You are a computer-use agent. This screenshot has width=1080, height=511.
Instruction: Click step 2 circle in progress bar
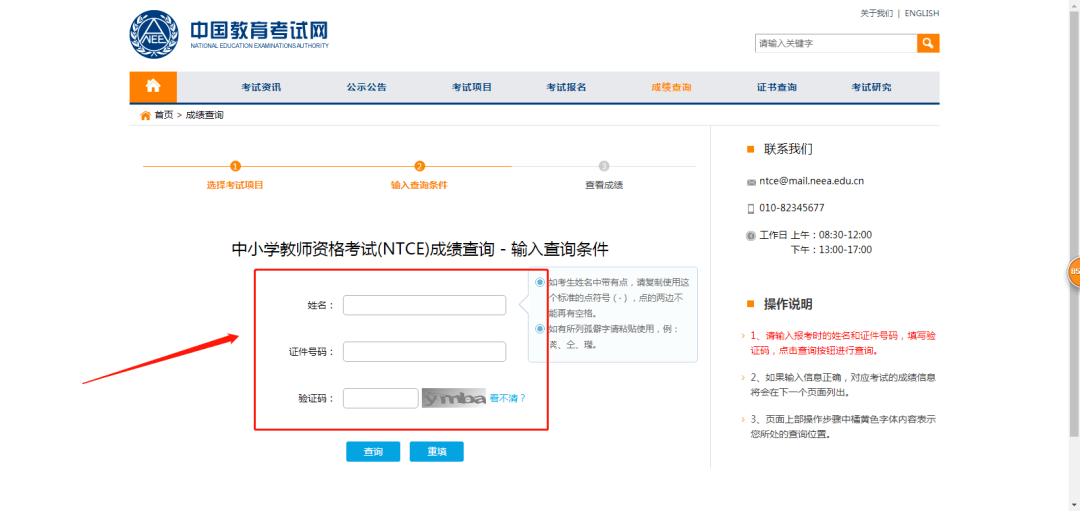tap(419, 166)
